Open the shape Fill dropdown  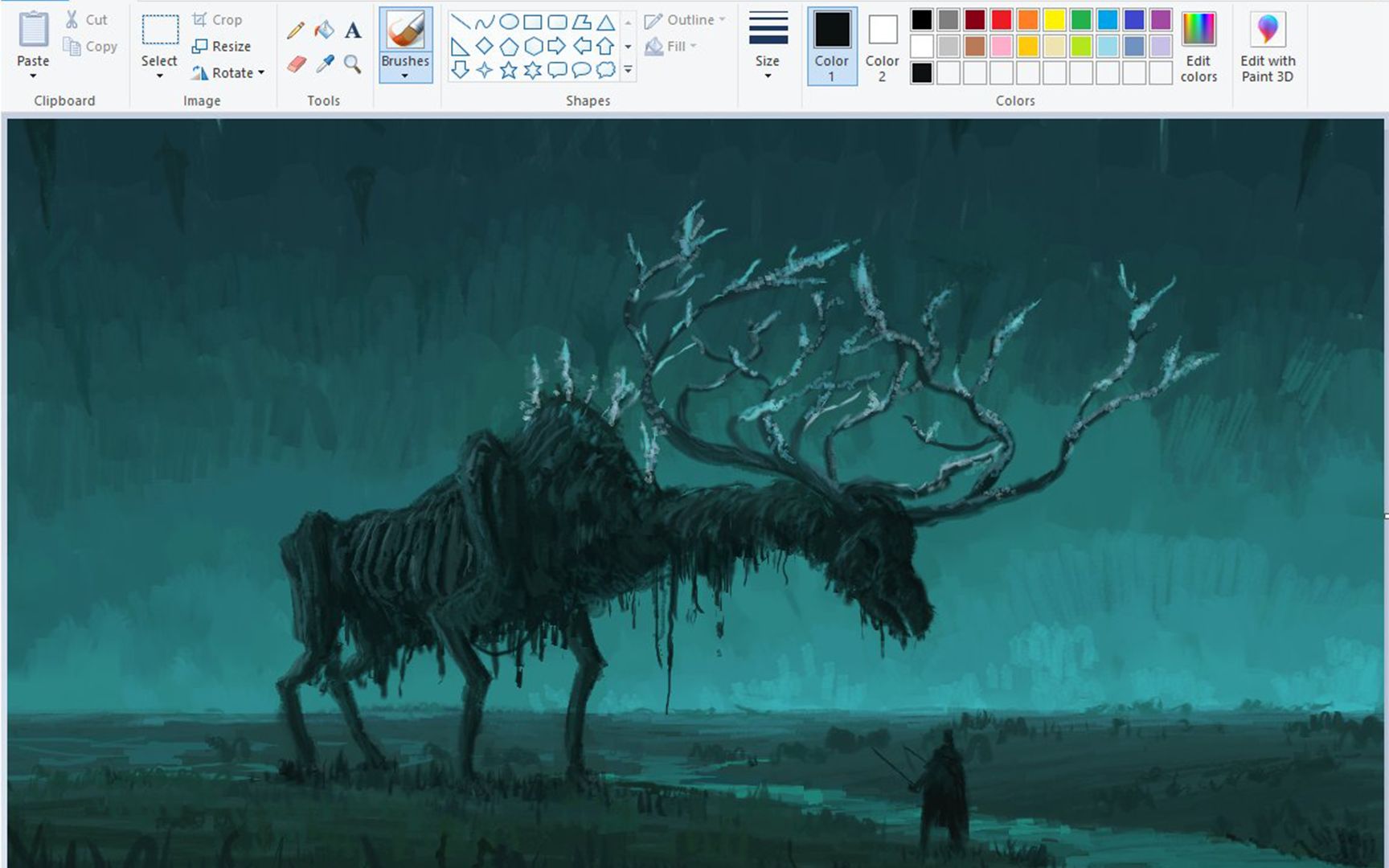[670, 46]
